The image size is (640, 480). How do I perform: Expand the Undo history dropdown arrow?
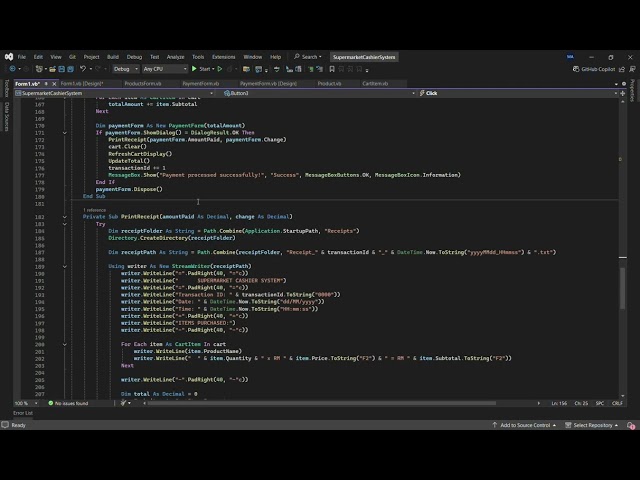pyautogui.click(x=91, y=69)
